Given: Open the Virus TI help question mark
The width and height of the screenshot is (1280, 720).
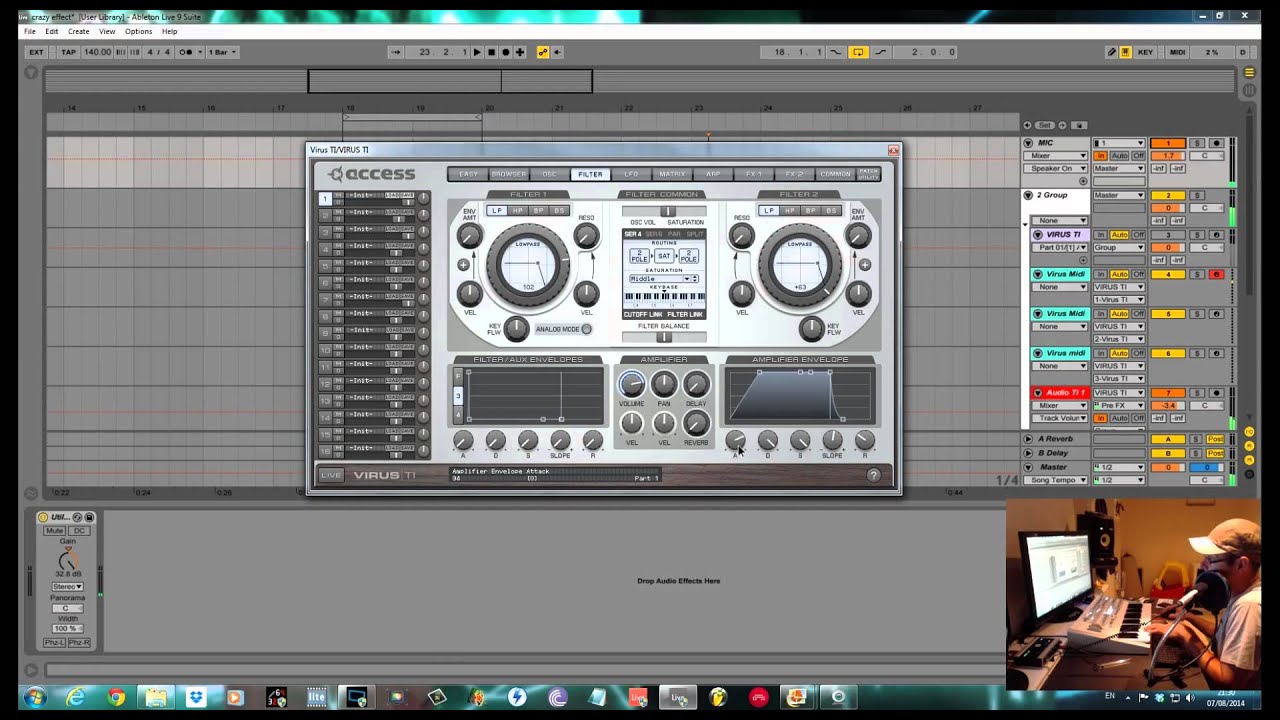Looking at the screenshot, I should tap(874, 476).
